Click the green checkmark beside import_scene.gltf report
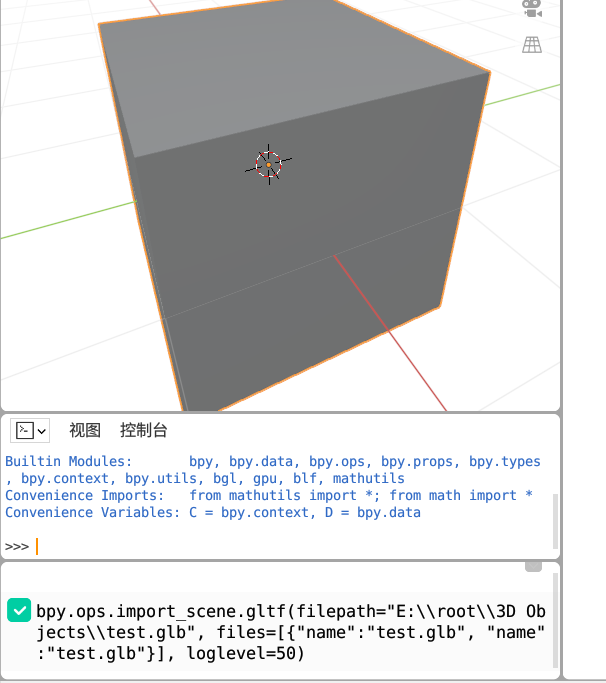This screenshot has width=606, height=683. (19, 610)
